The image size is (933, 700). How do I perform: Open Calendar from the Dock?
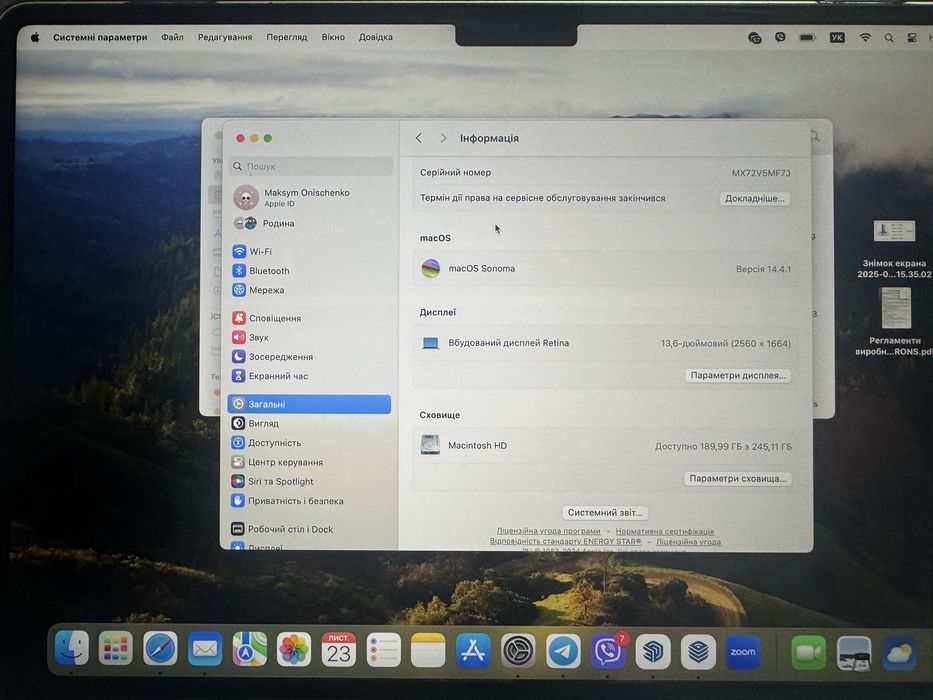click(339, 649)
